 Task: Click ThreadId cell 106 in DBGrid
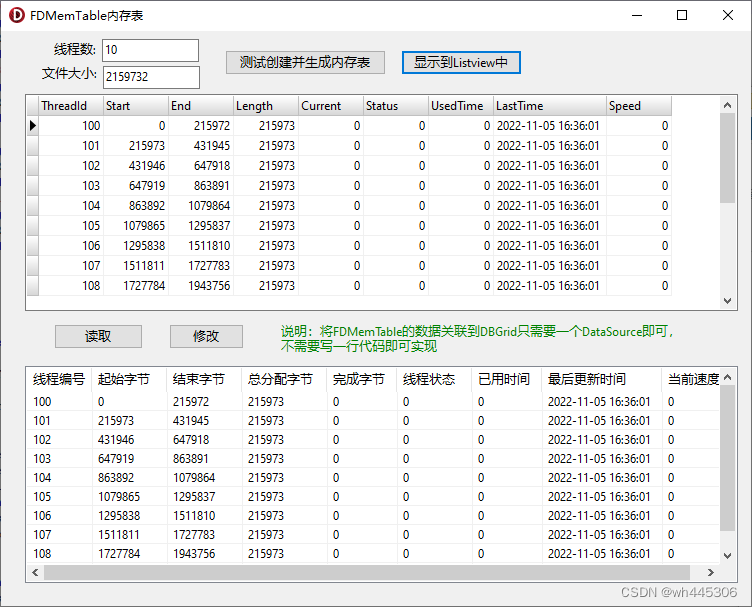pyautogui.click(x=71, y=246)
